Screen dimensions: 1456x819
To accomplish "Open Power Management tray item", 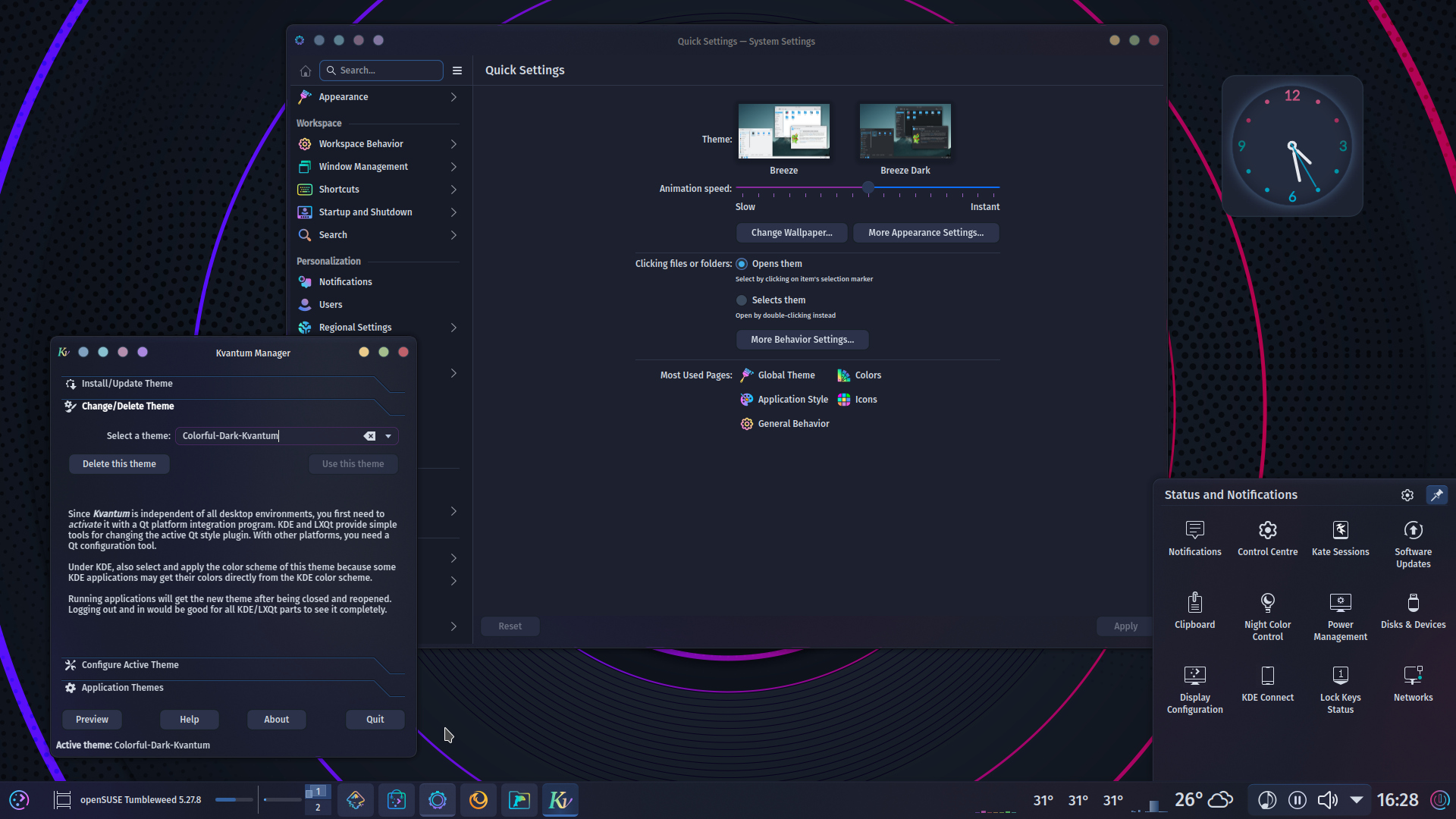I will point(1340,617).
